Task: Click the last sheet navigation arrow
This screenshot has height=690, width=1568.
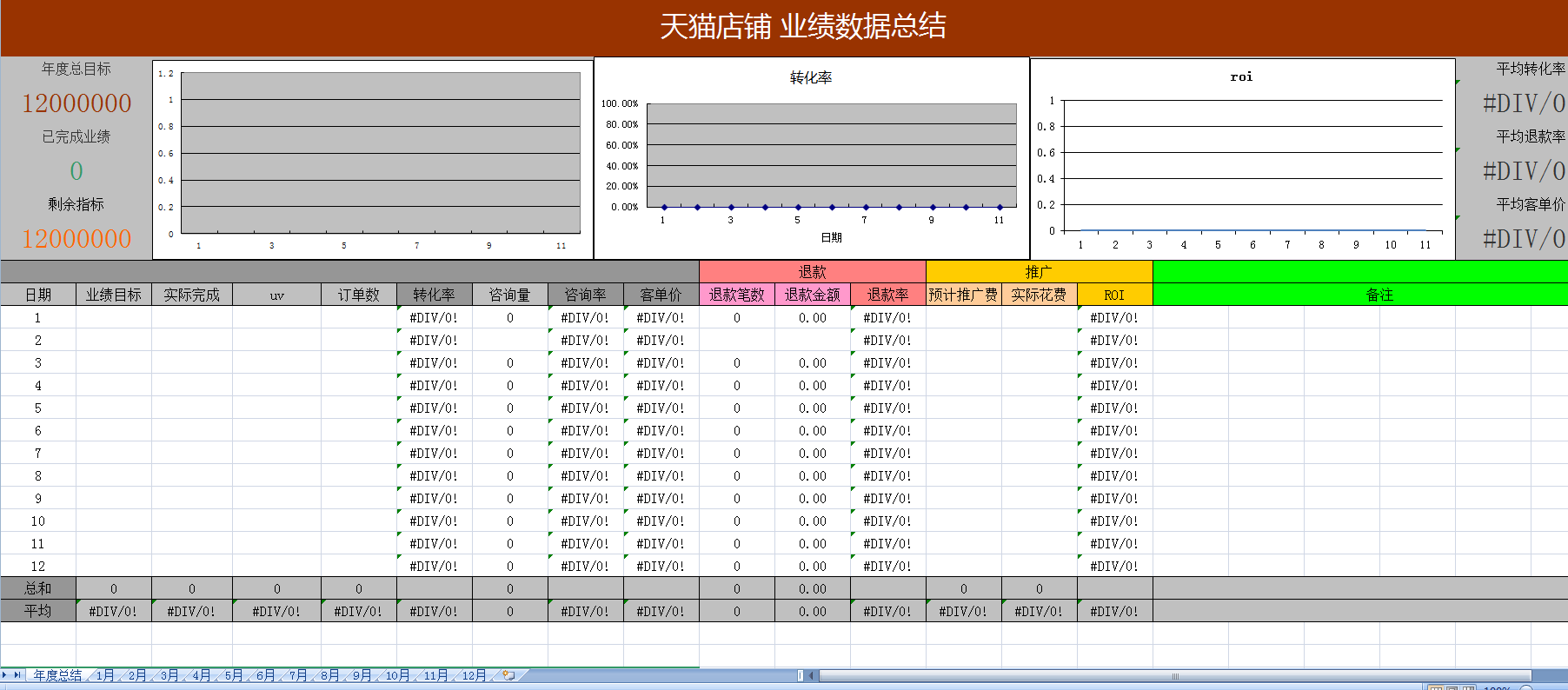Action: [17, 675]
